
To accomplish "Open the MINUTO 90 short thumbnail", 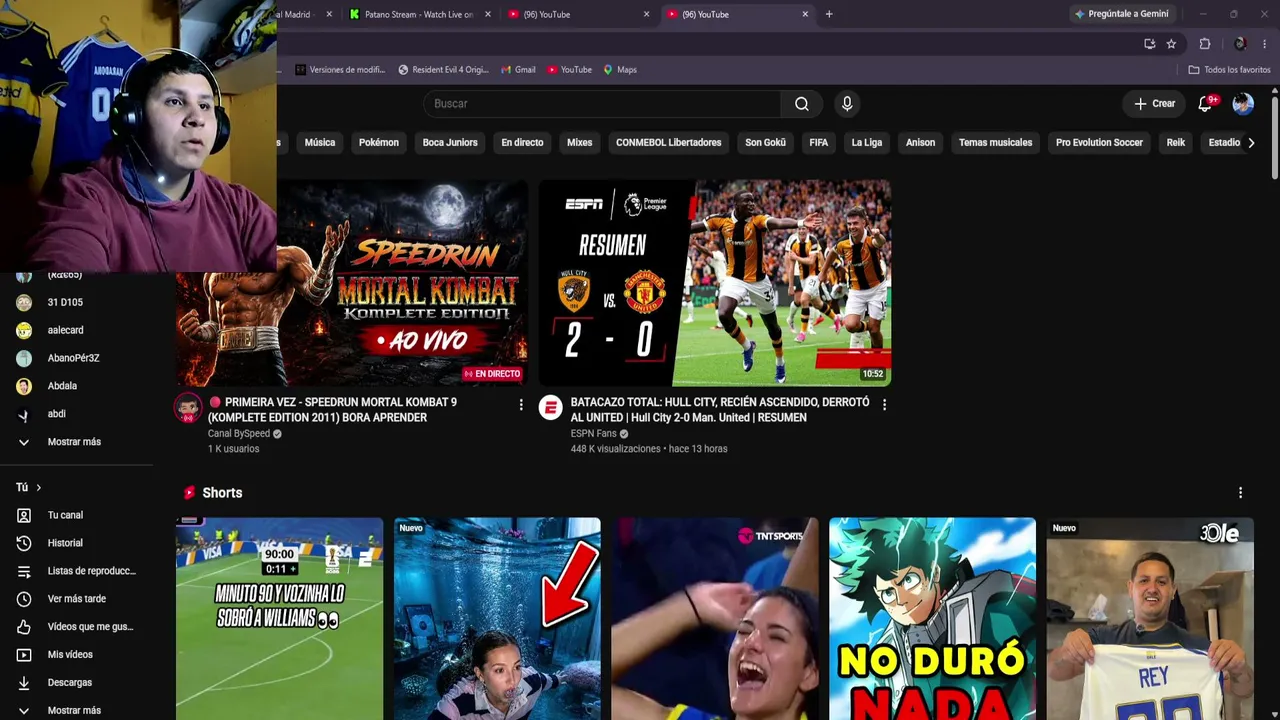I will [279, 618].
